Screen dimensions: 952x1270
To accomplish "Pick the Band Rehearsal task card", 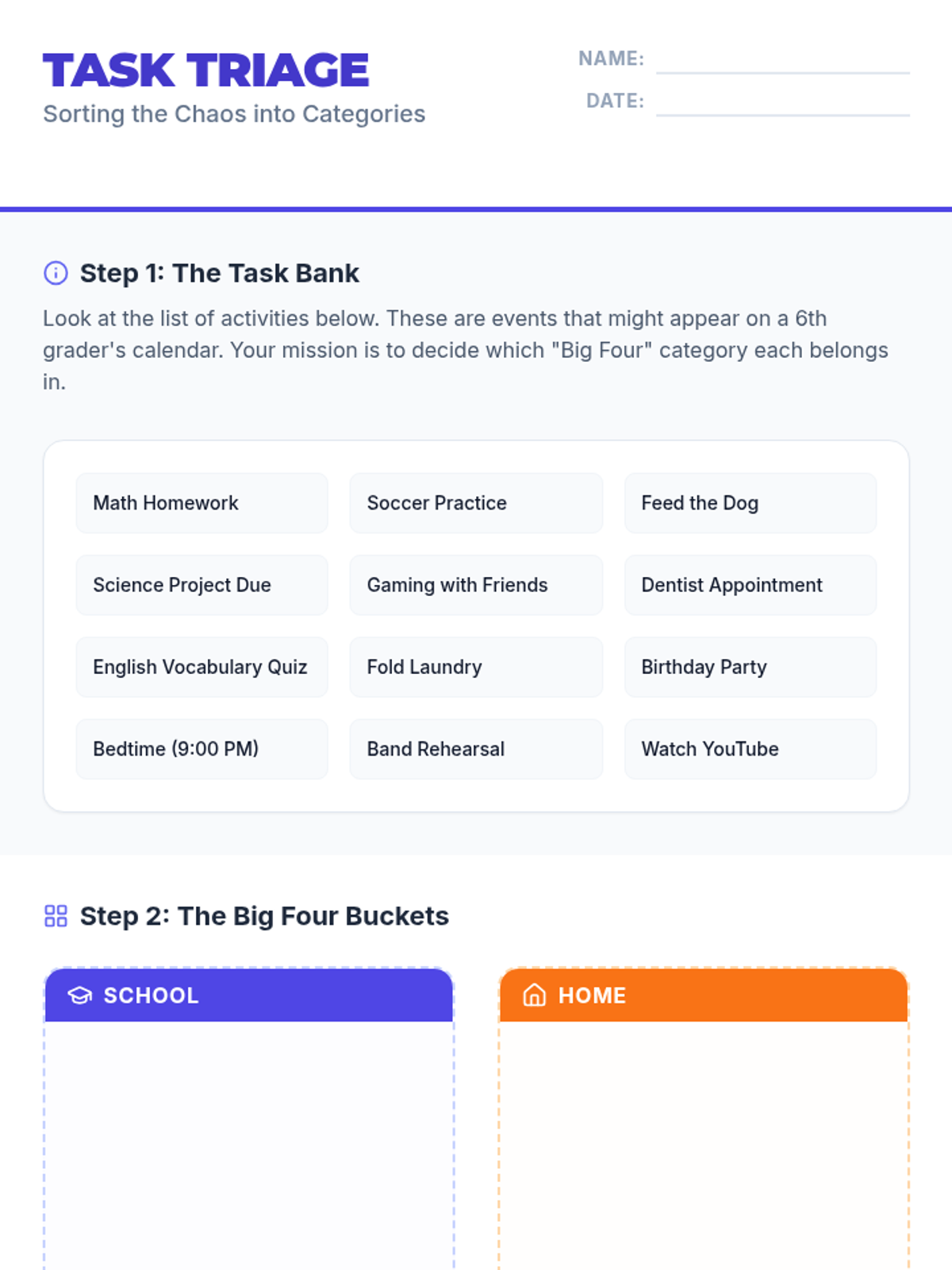I will tap(476, 749).
